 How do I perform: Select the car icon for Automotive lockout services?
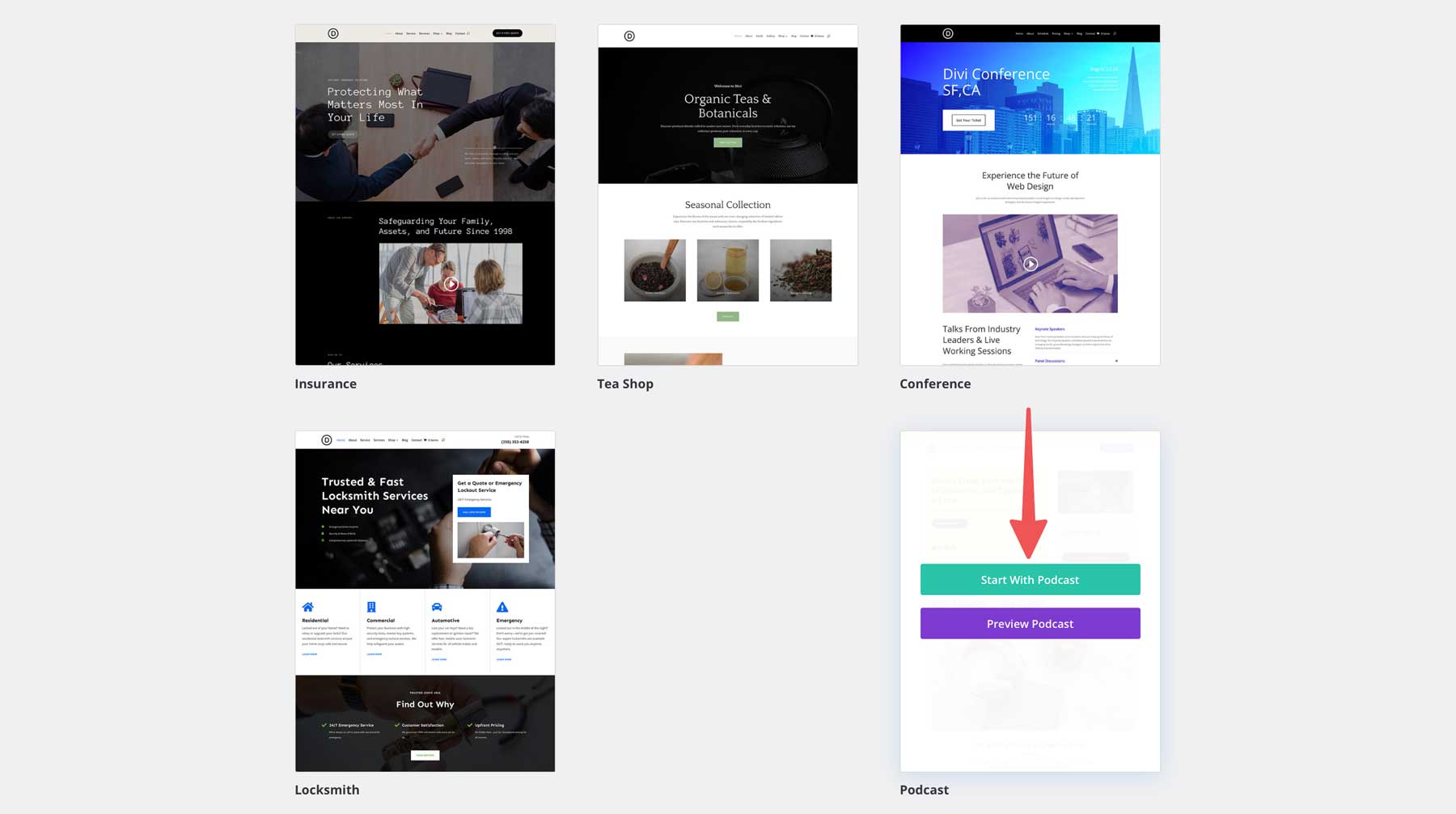(436, 607)
